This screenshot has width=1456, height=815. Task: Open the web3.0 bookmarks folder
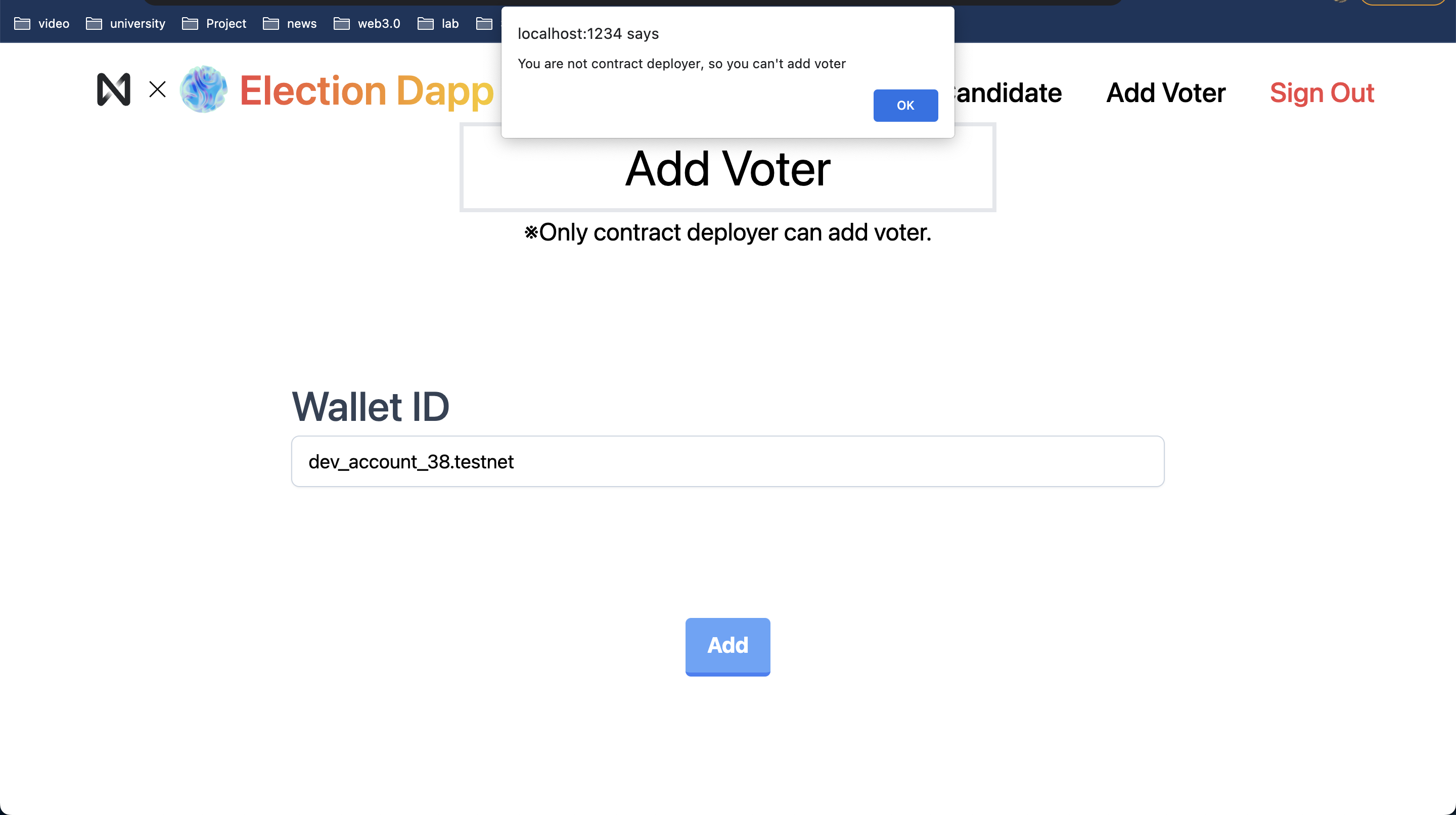[367, 24]
